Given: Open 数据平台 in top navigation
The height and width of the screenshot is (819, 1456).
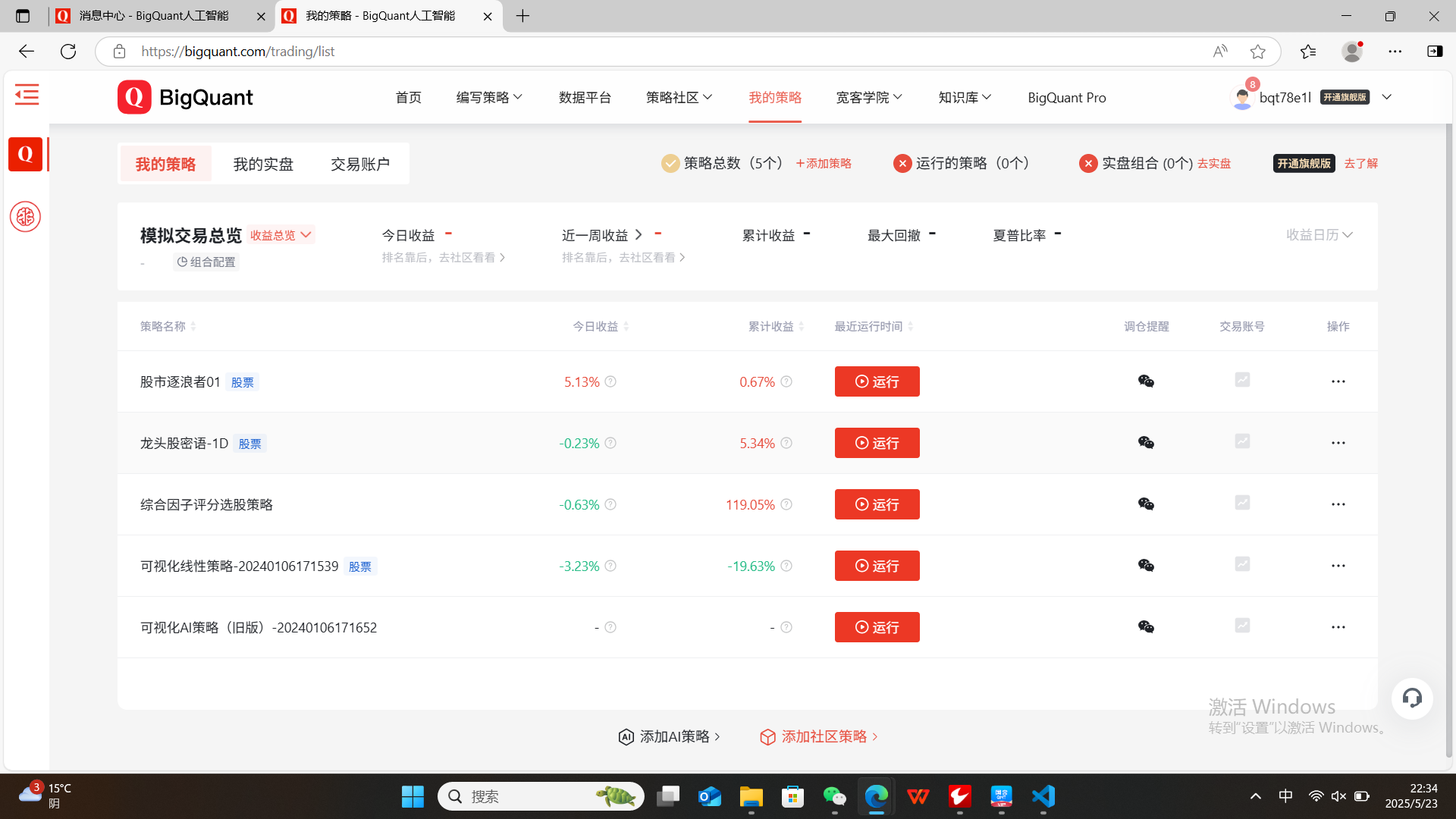Looking at the screenshot, I should point(585,97).
